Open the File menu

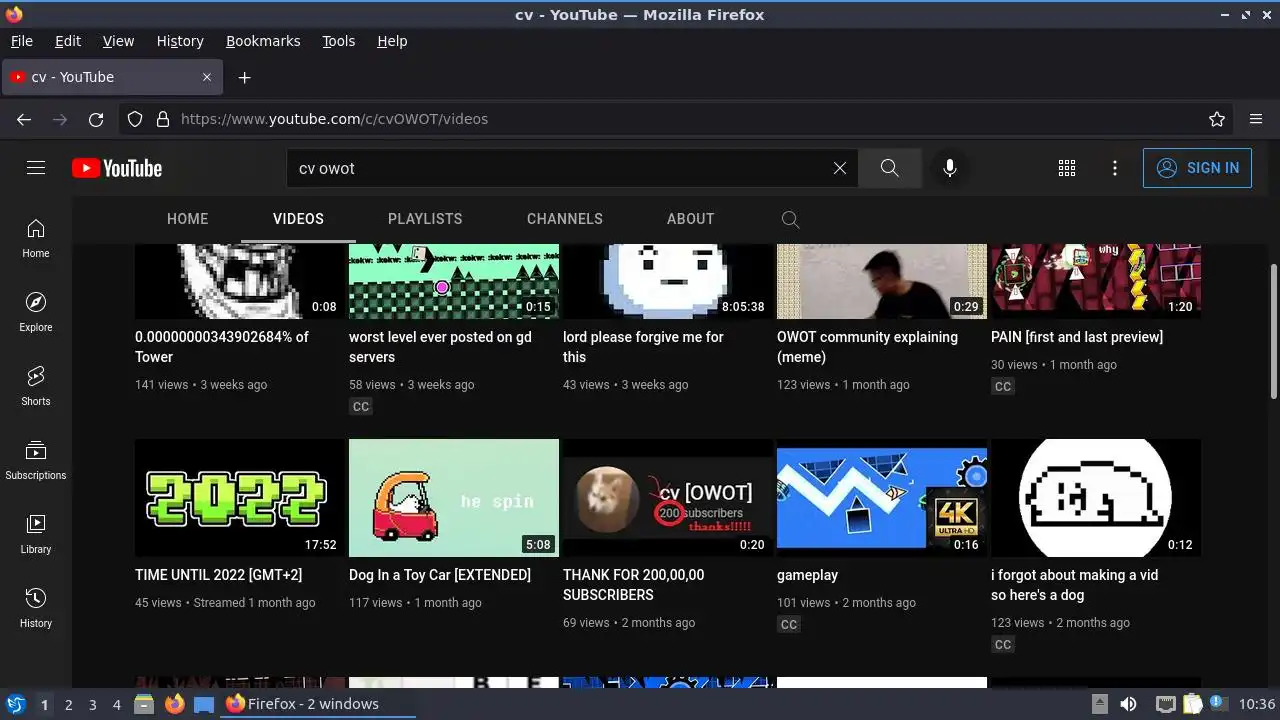21,41
